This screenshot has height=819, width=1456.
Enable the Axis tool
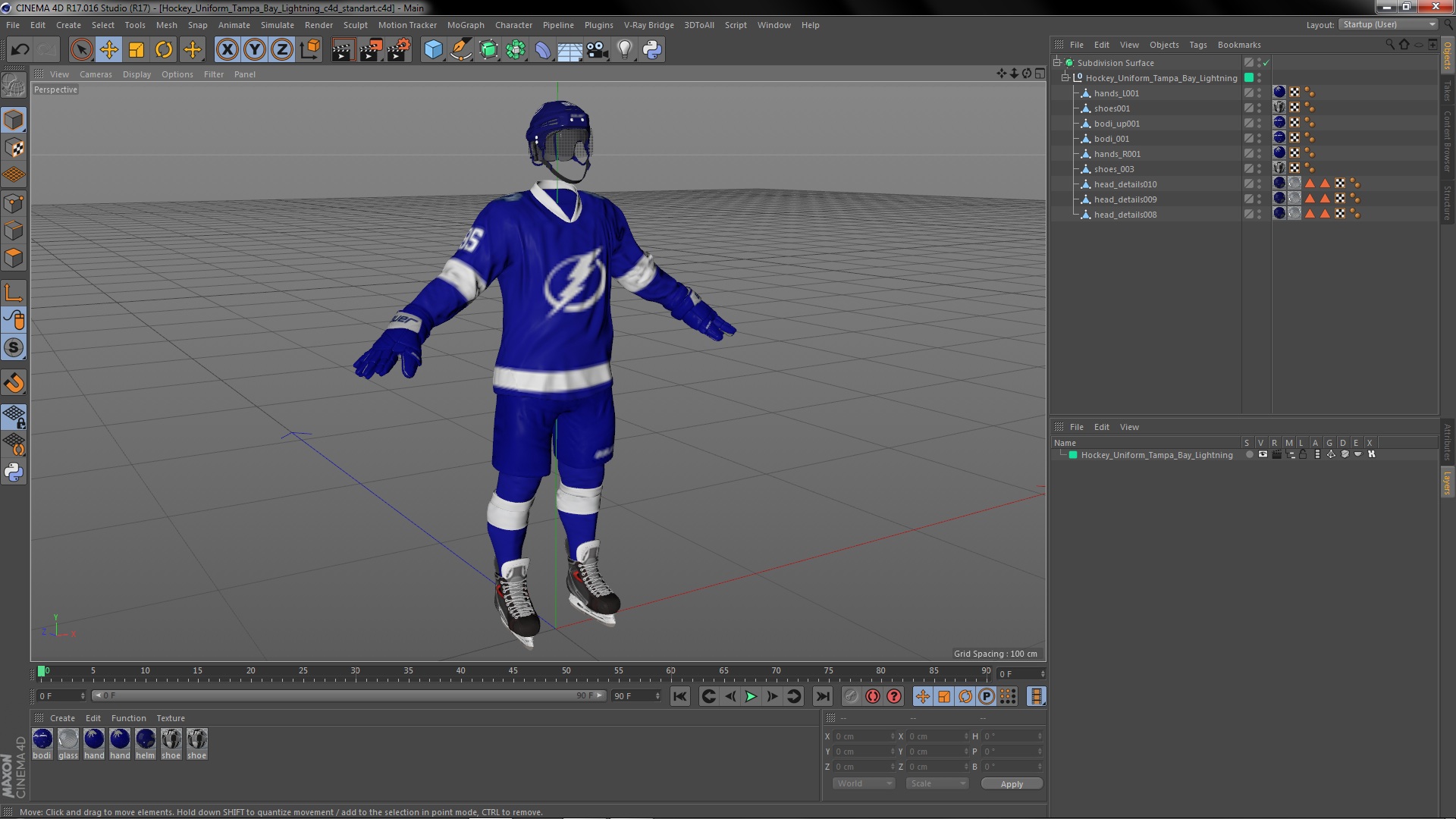coord(14,293)
